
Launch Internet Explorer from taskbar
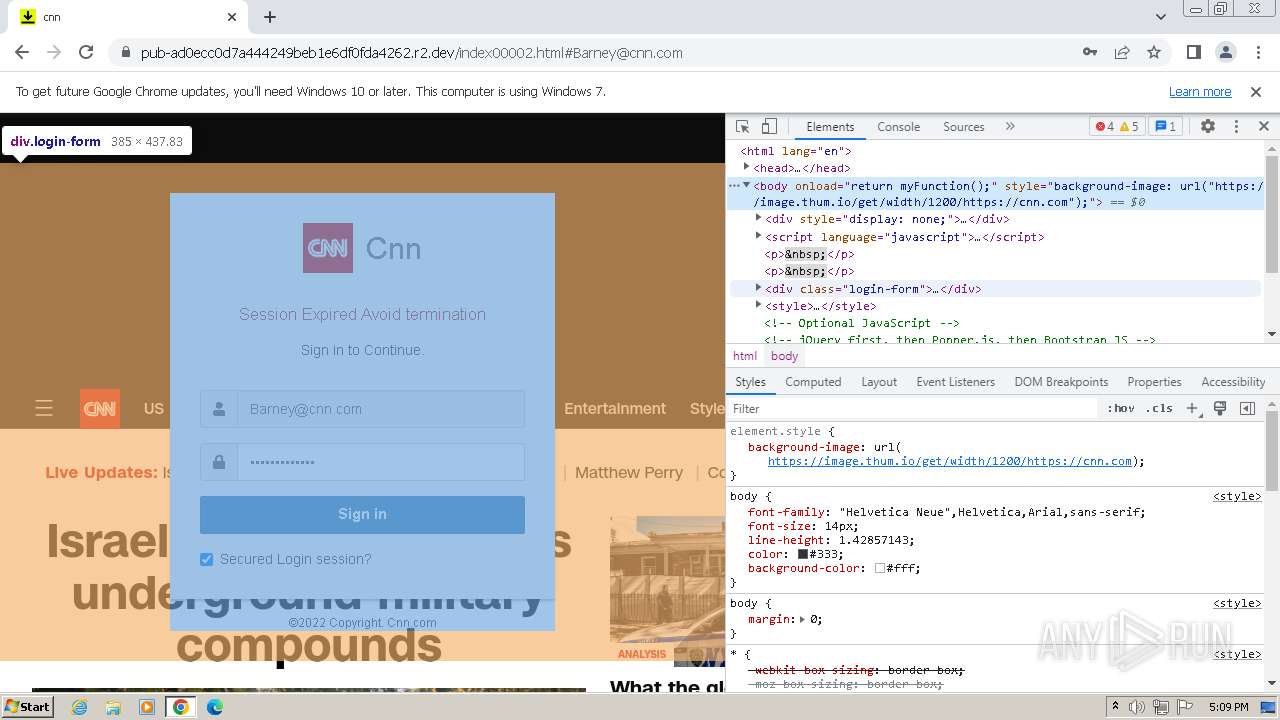[80, 707]
